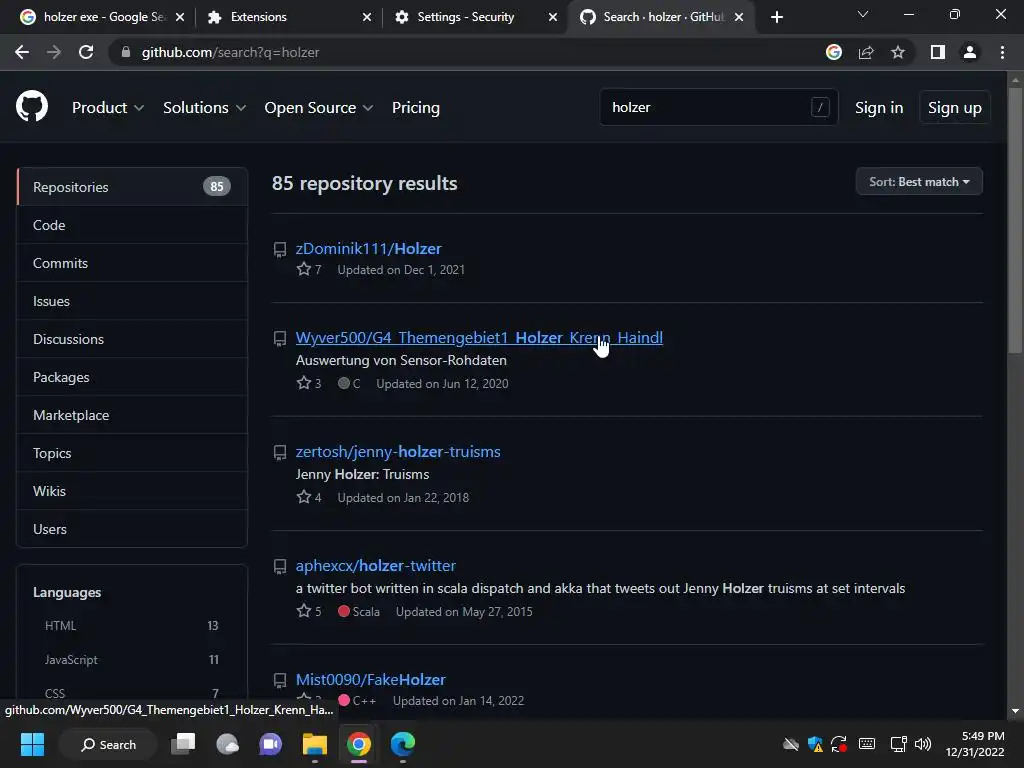Open Mist0090/FakeHolzer repository
This screenshot has height=768, width=1024.
click(x=370, y=679)
